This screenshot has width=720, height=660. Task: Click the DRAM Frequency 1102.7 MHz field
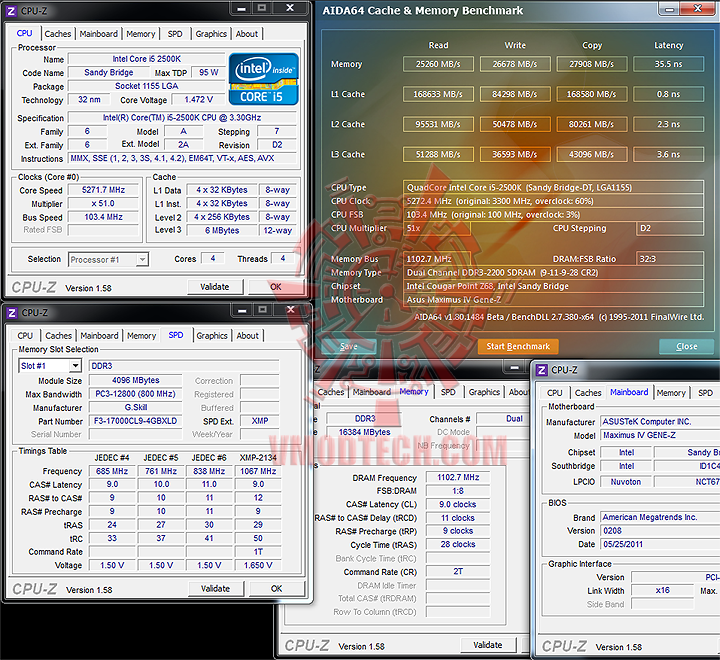458,478
